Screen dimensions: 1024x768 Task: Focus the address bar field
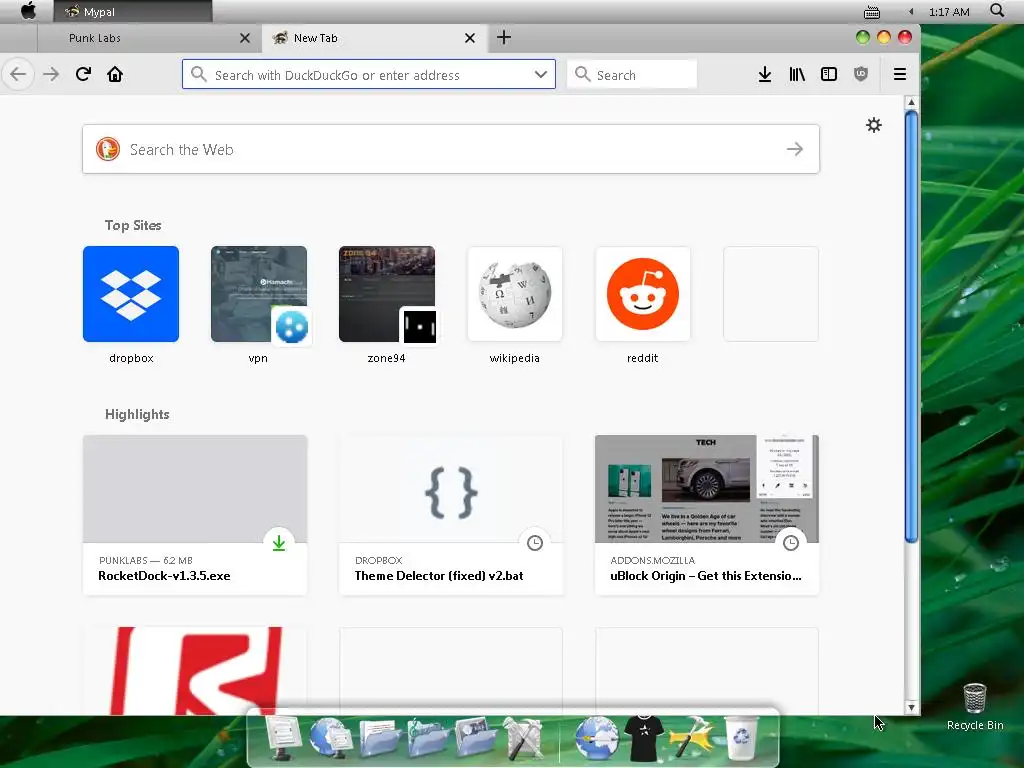(369, 74)
